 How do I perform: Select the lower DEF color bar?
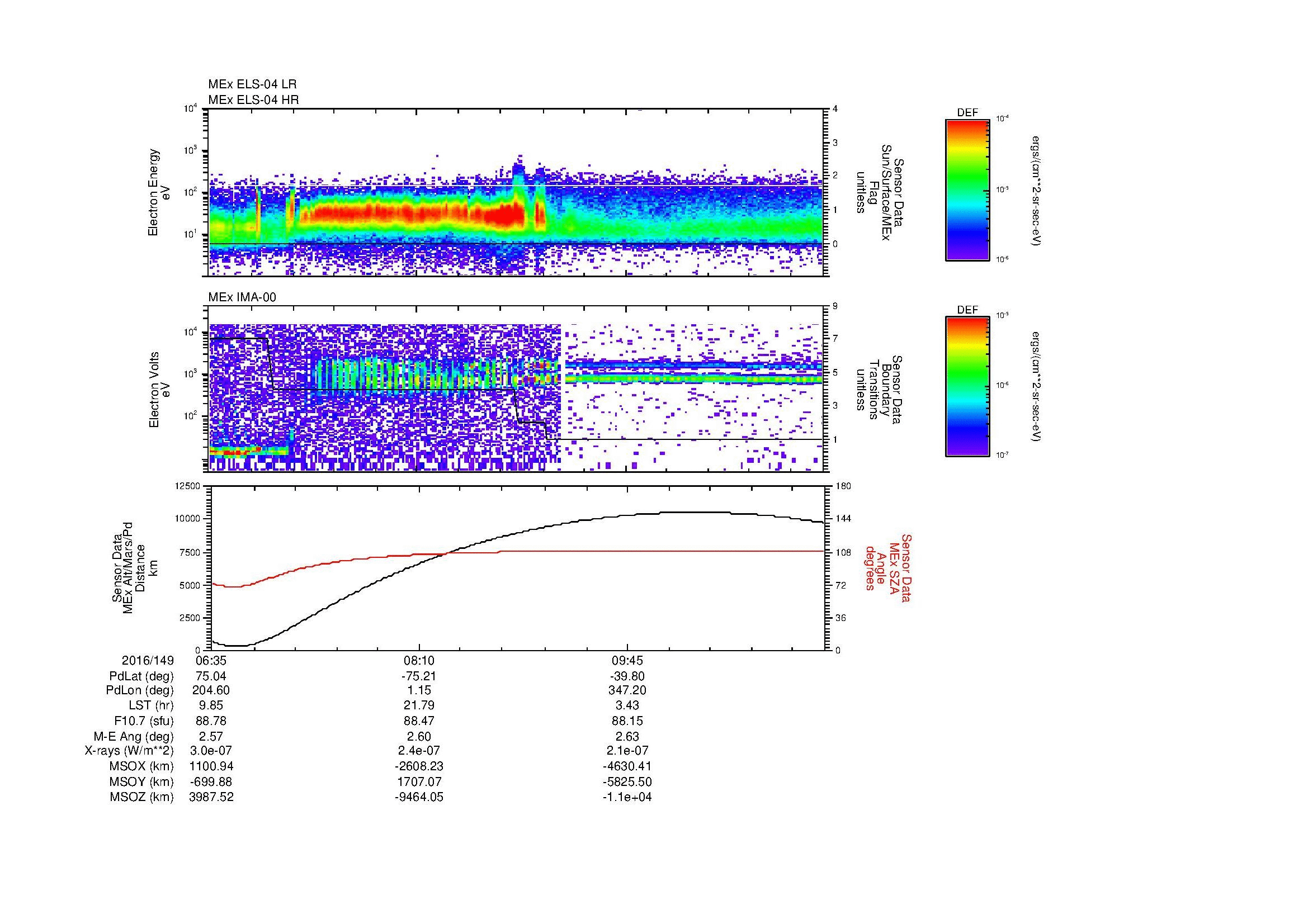point(967,387)
